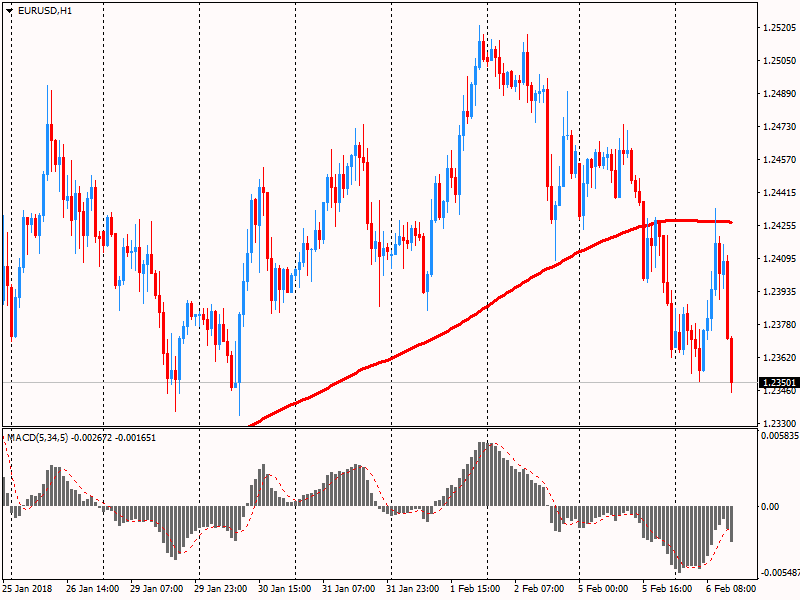The height and width of the screenshot is (600, 800).
Task: Click the 1.23300 price axis label
Action: 778,424
